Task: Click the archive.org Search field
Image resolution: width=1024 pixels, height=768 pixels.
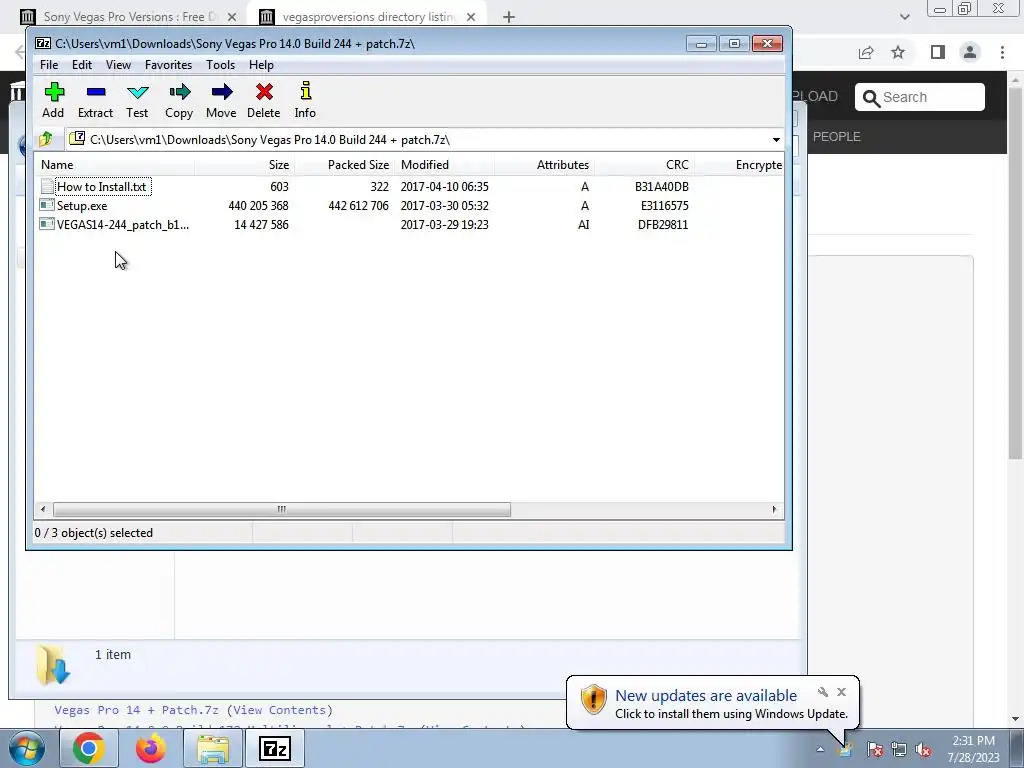Action: pos(920,97)
